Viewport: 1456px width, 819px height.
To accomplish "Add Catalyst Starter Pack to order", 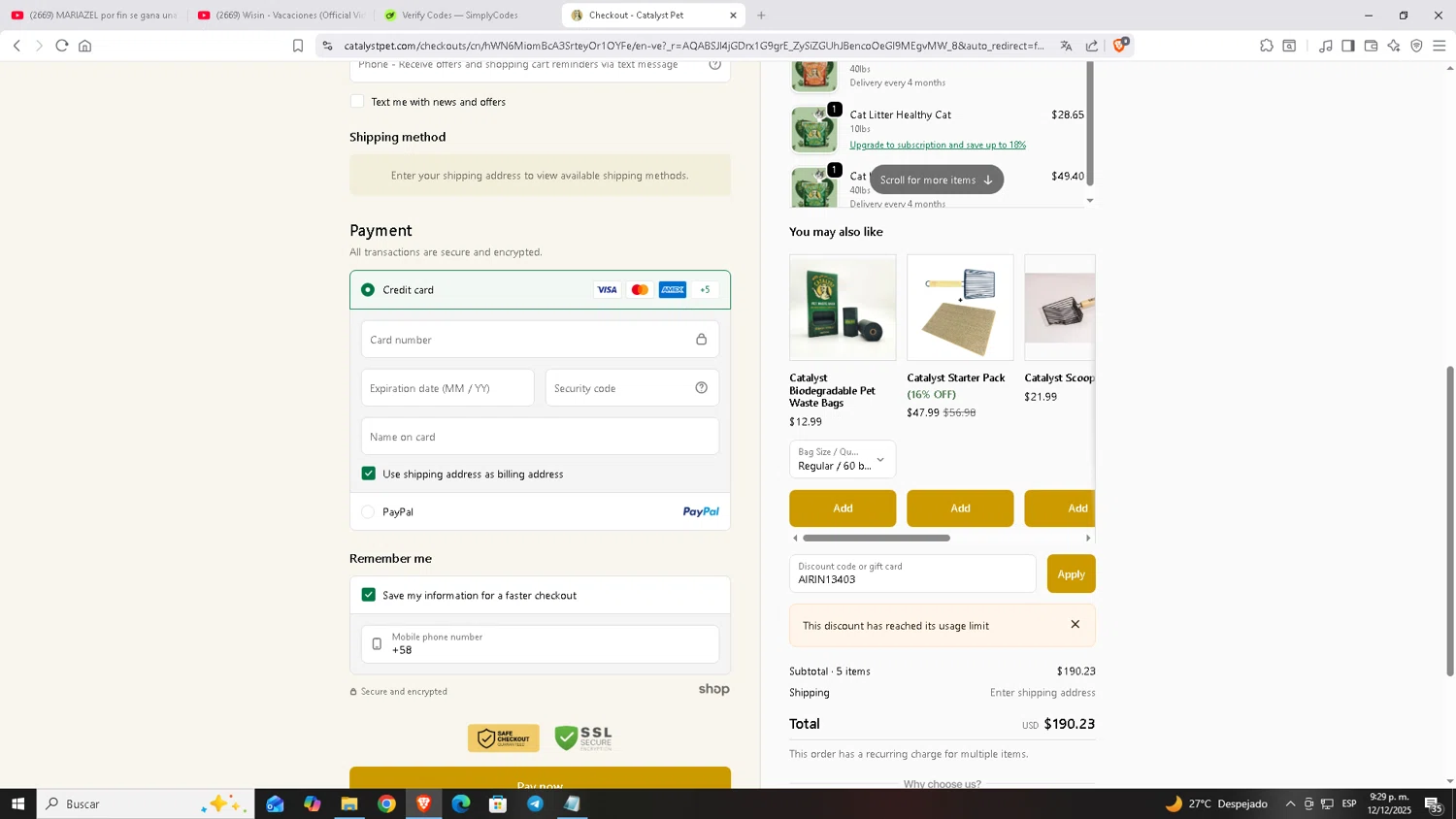I will click(960, 508).
